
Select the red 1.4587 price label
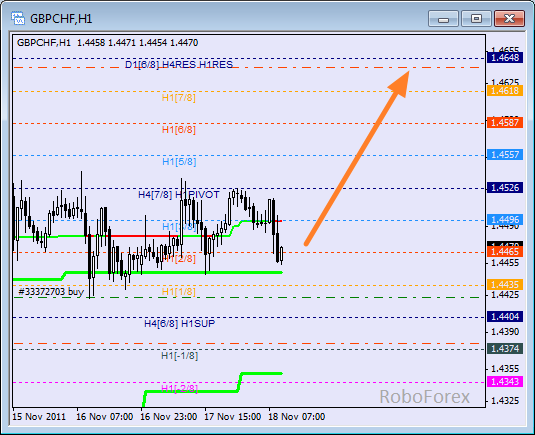pos(505,122)
